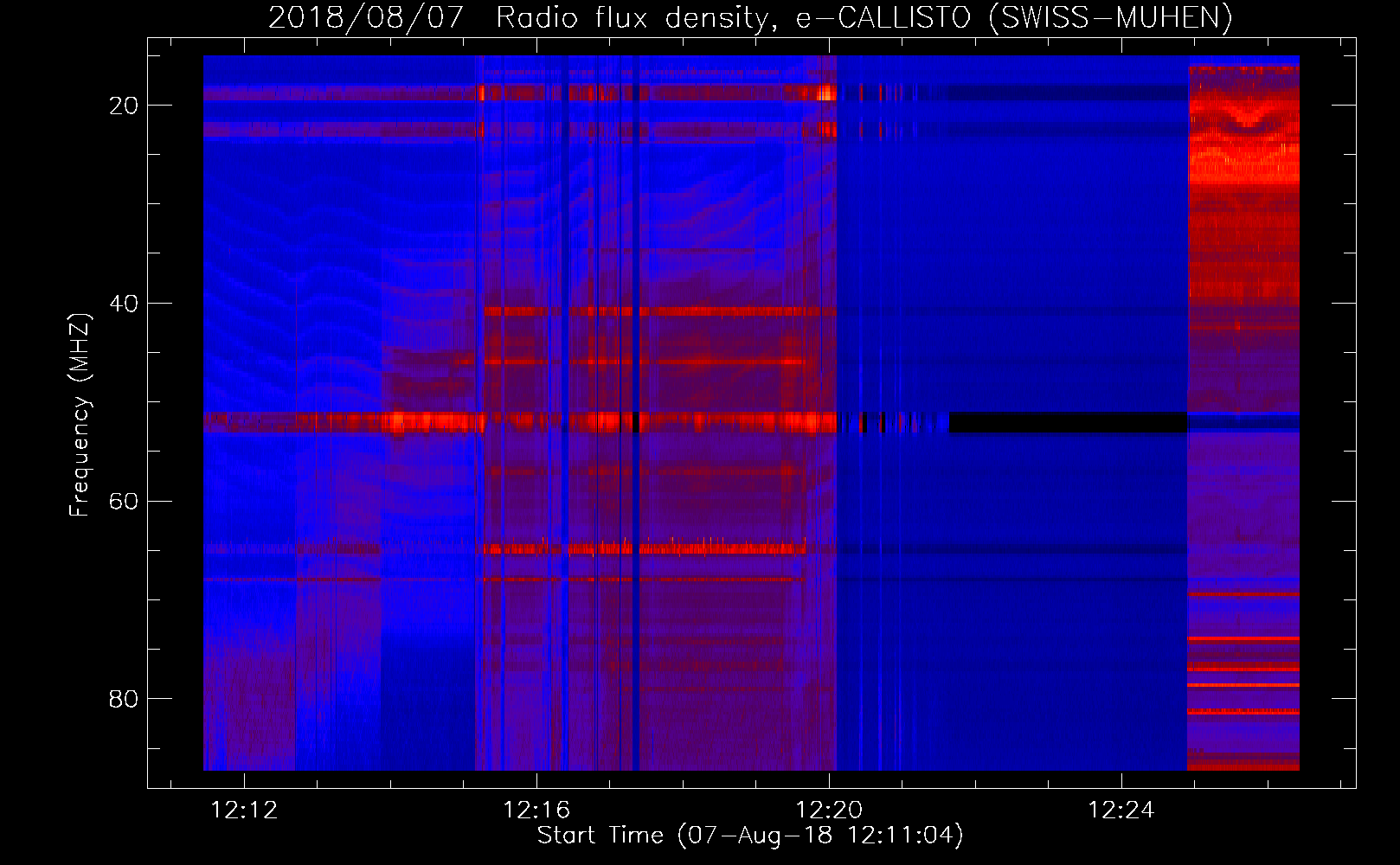1400x865 pixels.
Task: Click the 12:12 time tick label
Action: coord(245,811)
